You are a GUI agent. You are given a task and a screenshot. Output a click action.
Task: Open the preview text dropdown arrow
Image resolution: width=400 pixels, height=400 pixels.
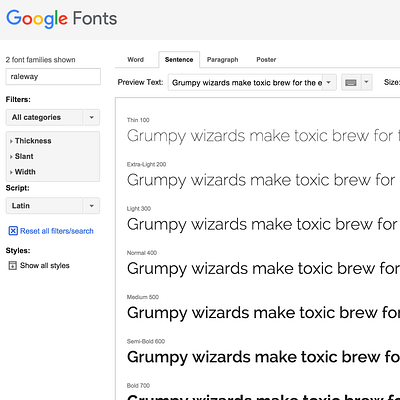329,82
